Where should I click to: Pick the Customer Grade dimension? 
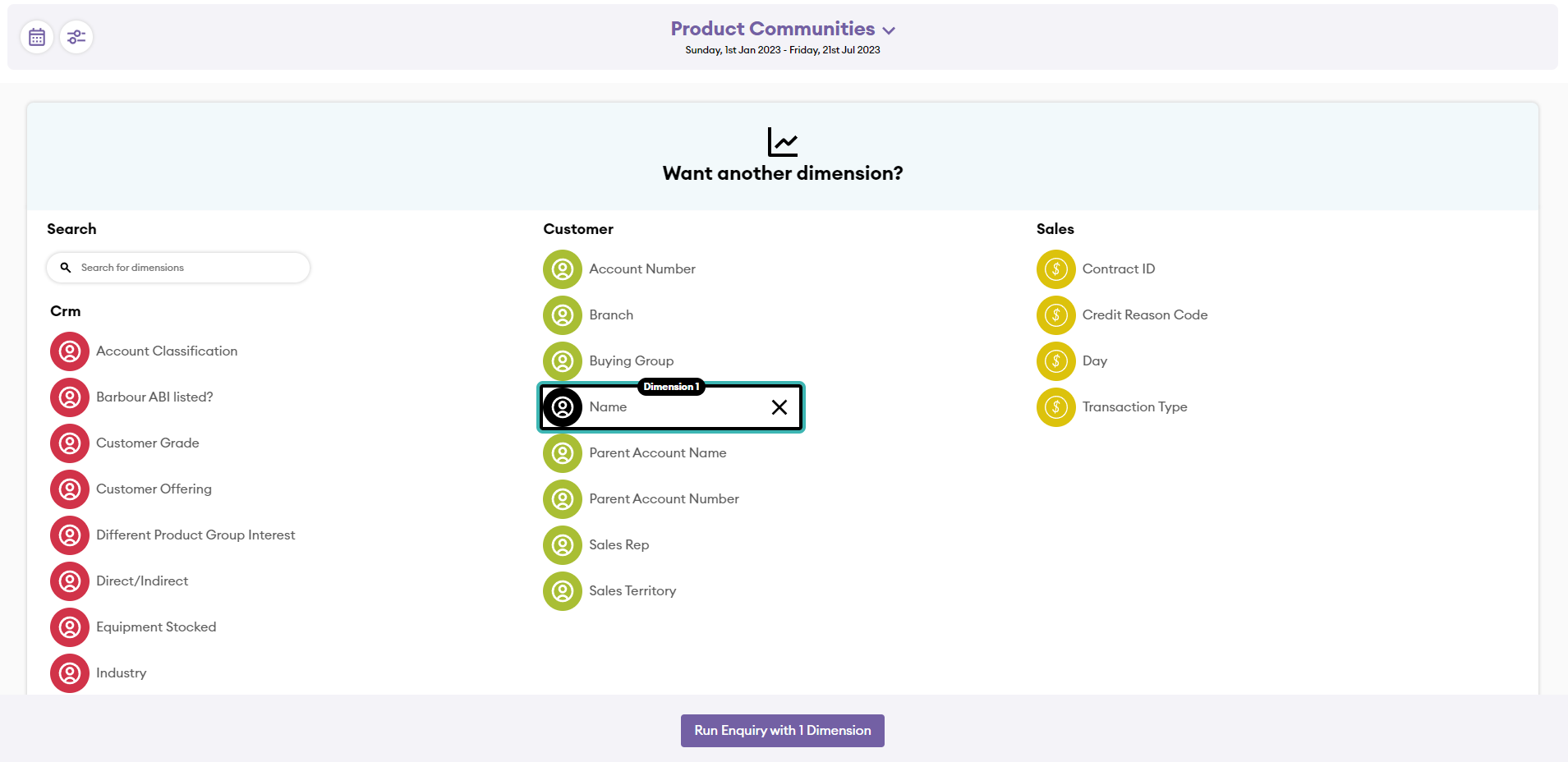pyautogui.click(x=147, y=443)
